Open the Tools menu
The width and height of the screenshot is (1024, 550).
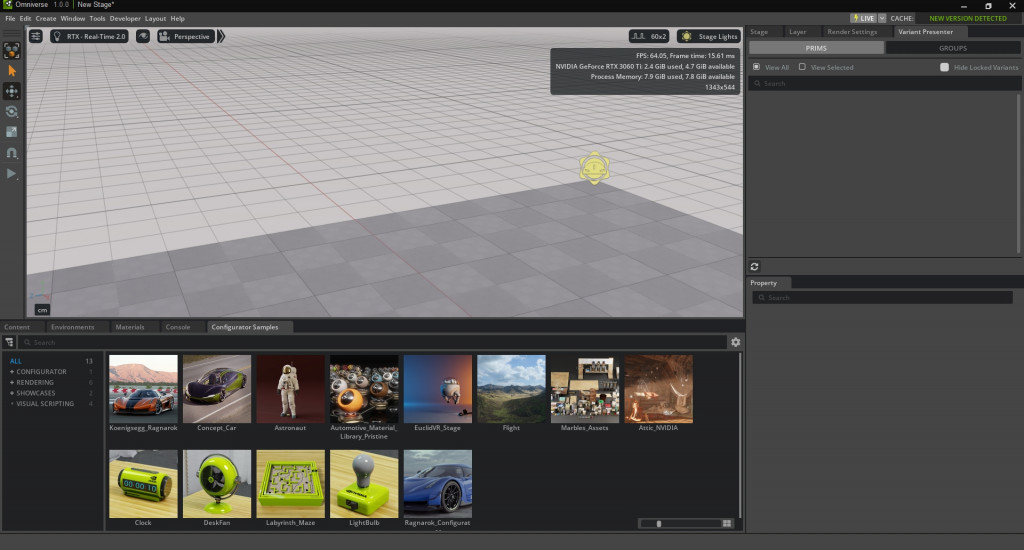97,18
